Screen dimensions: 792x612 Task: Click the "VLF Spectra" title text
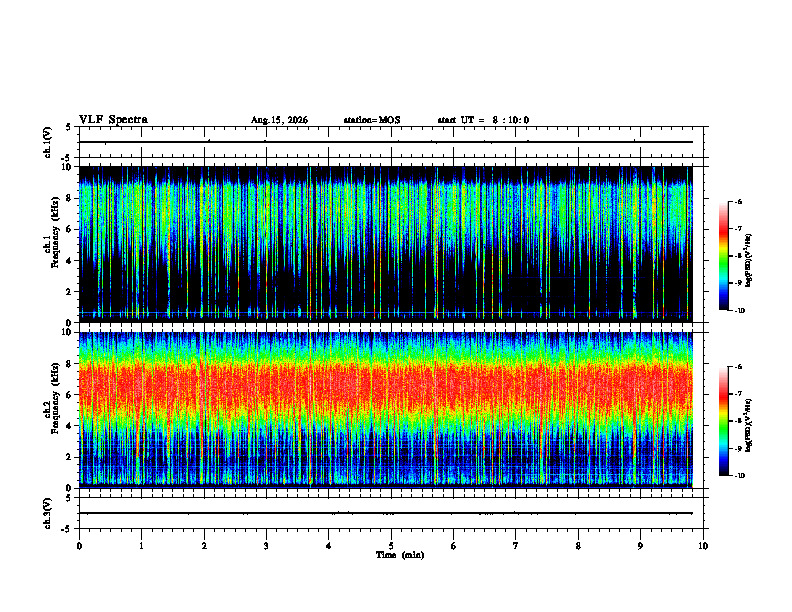pos(113,120)
